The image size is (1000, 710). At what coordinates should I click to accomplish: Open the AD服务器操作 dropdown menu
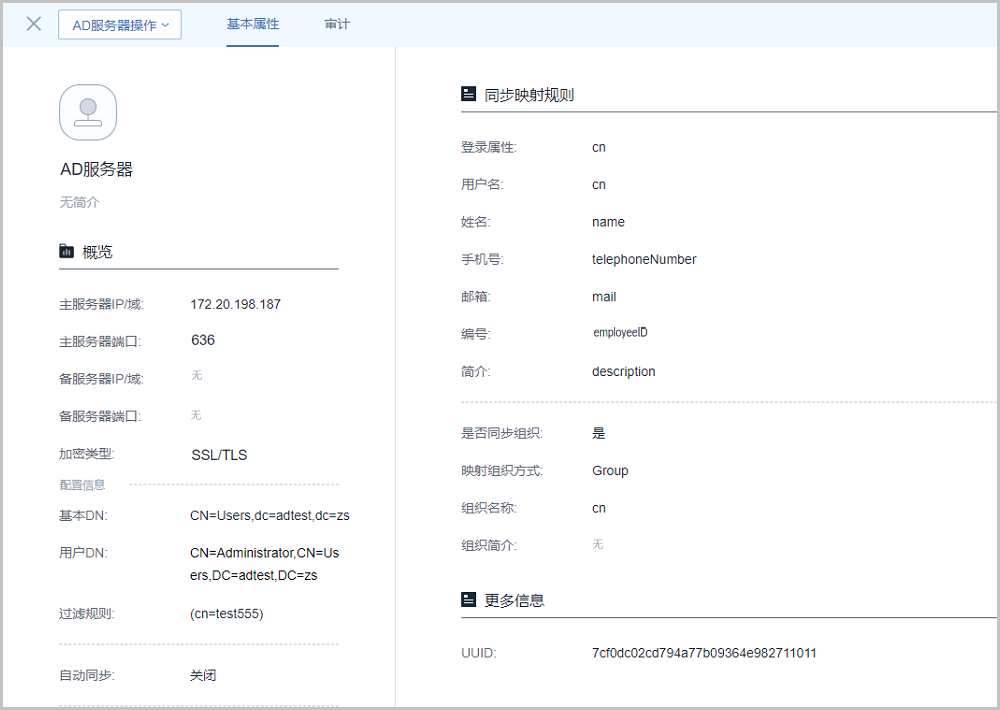click(x=120, y=25)
